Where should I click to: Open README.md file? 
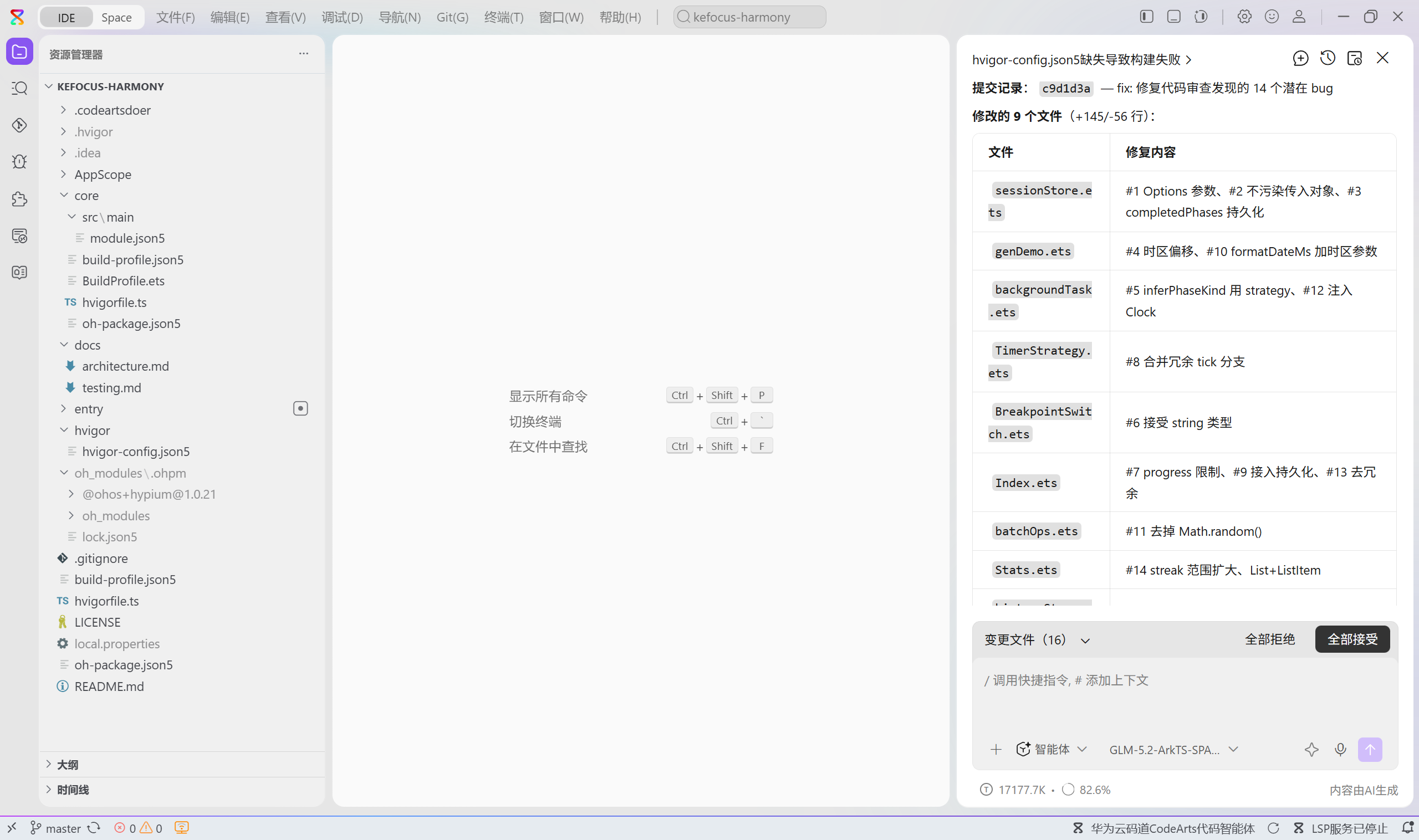click(109, 686)
